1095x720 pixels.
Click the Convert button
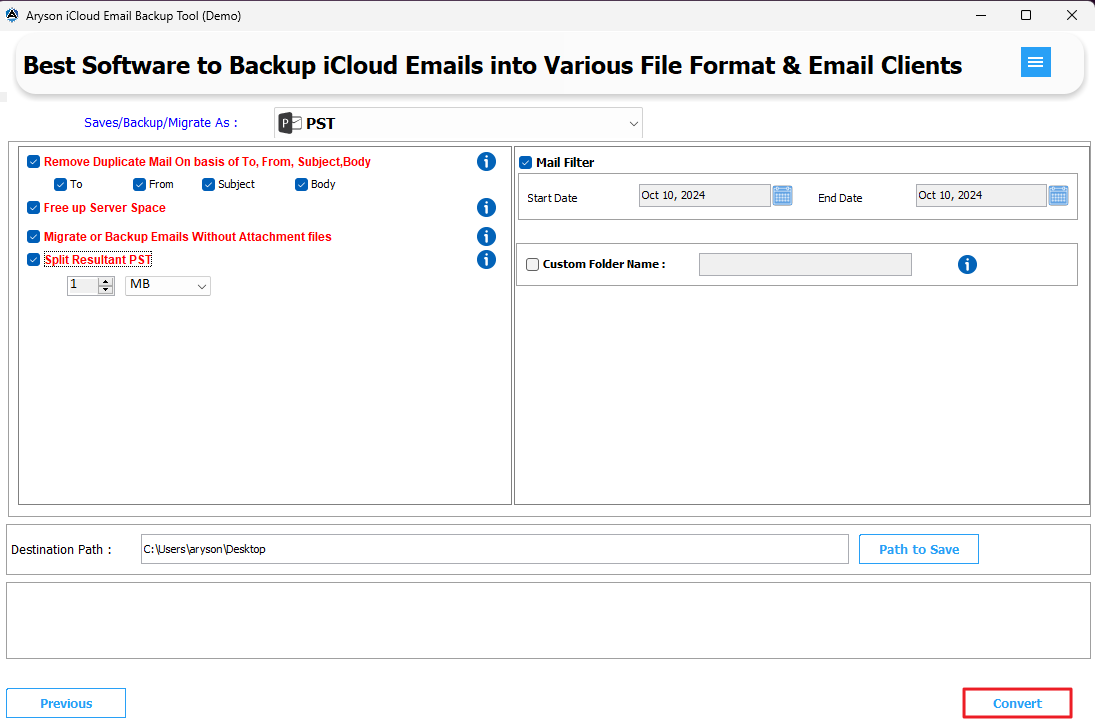coord(1017,703)
